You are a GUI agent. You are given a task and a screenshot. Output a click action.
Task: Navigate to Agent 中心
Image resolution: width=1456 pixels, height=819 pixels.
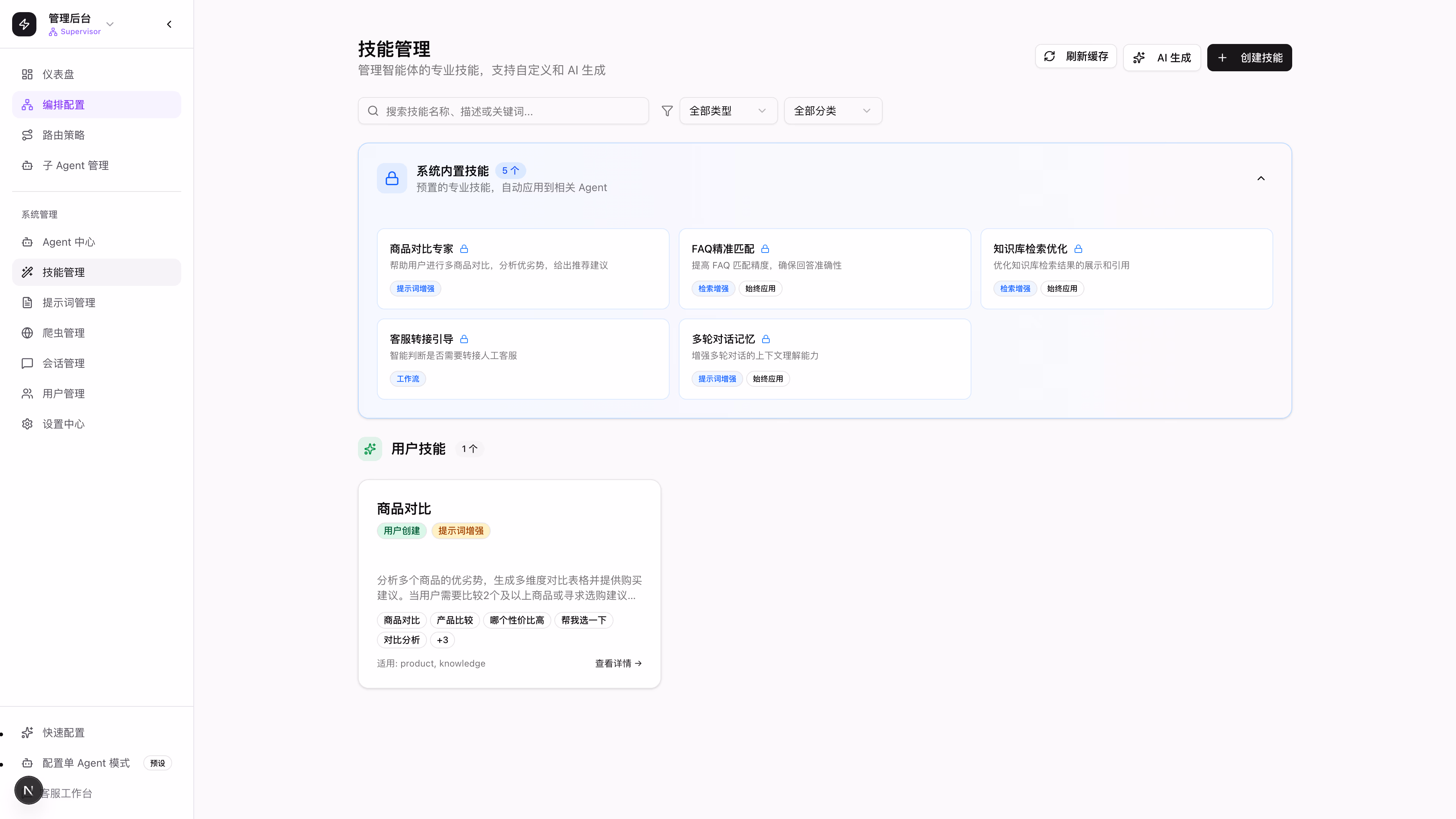tap(97, 242)
